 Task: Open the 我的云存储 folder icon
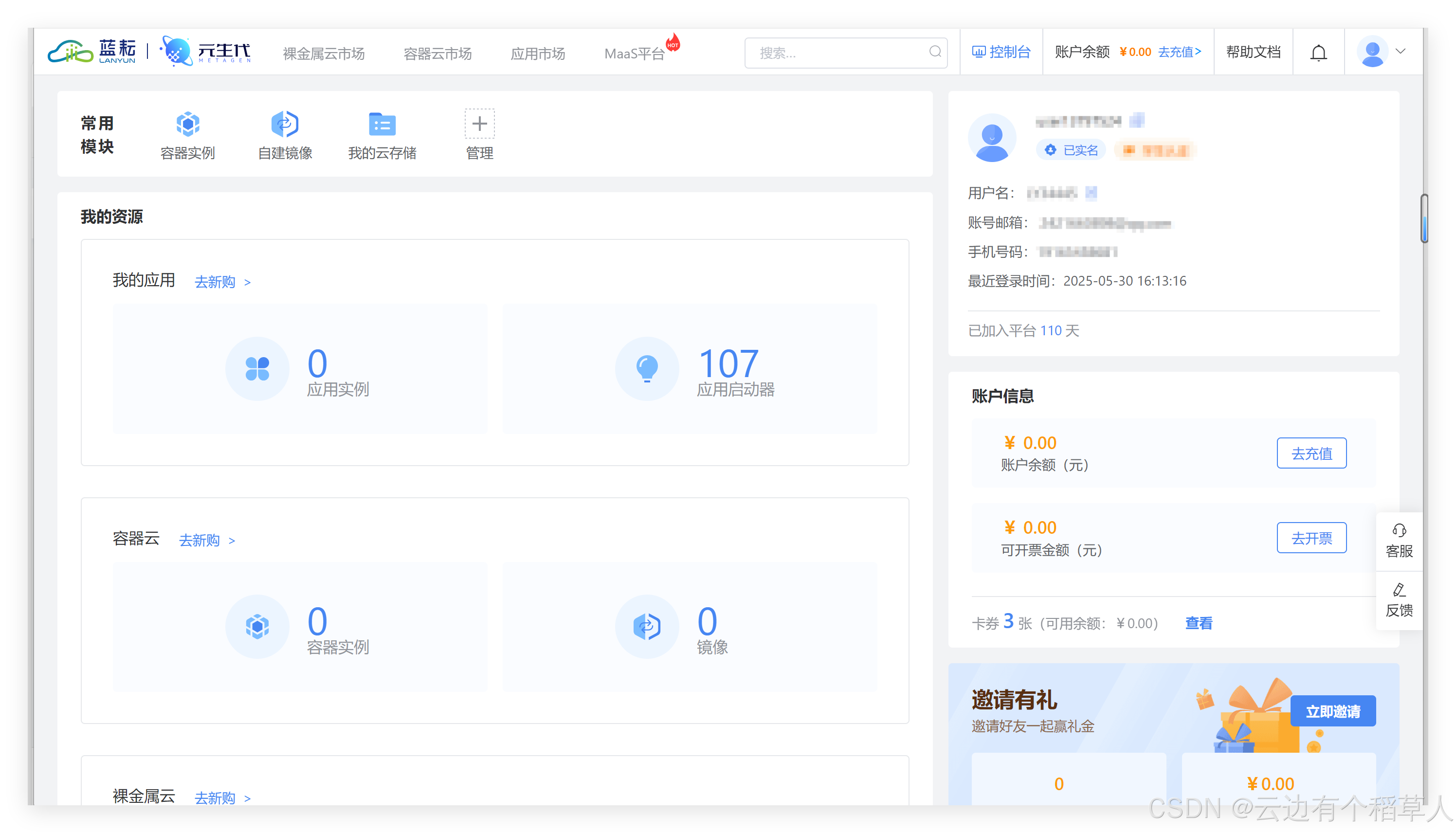(x=382, y=124)
